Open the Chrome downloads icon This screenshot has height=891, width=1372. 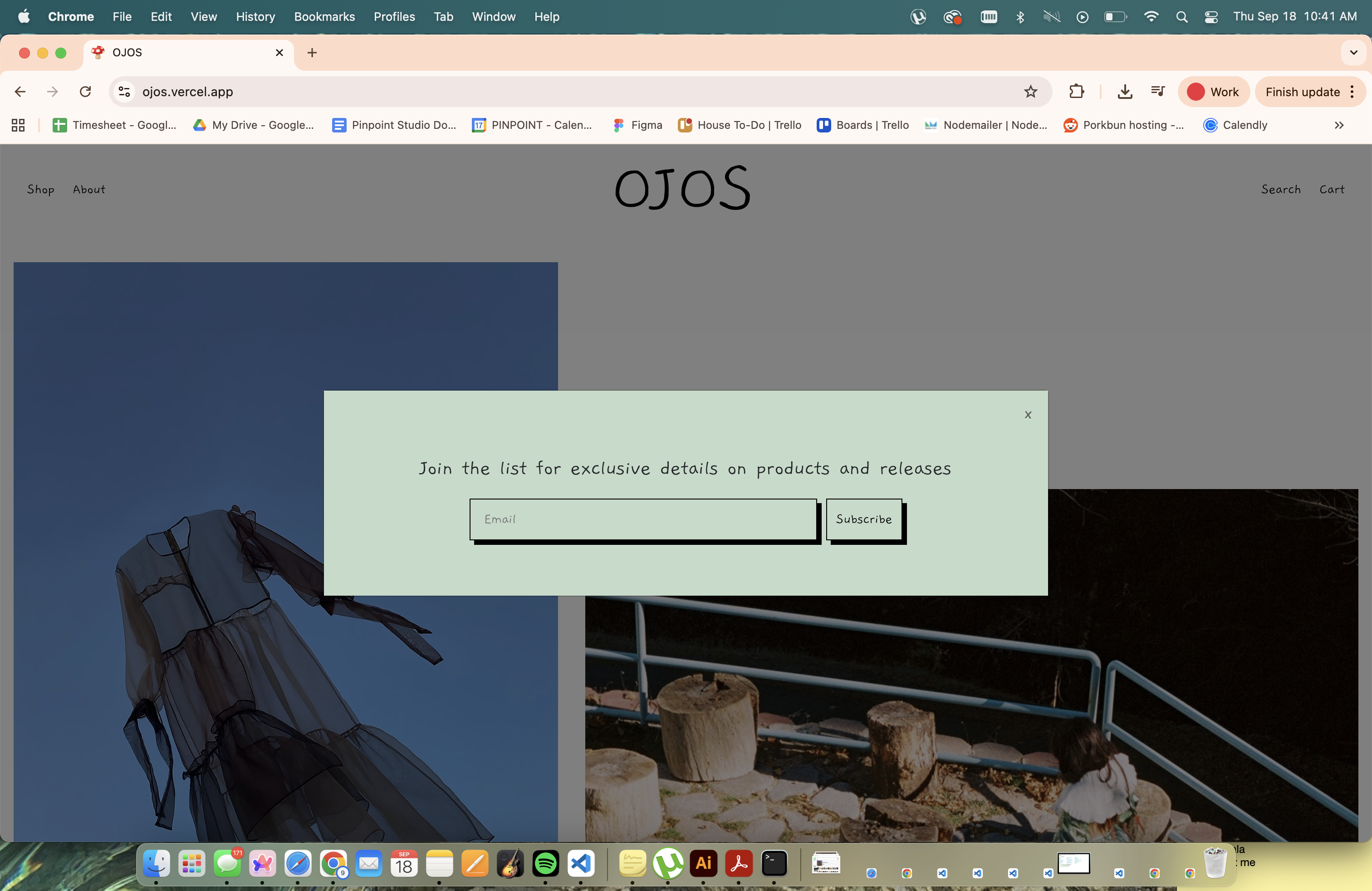[1124, 92]
